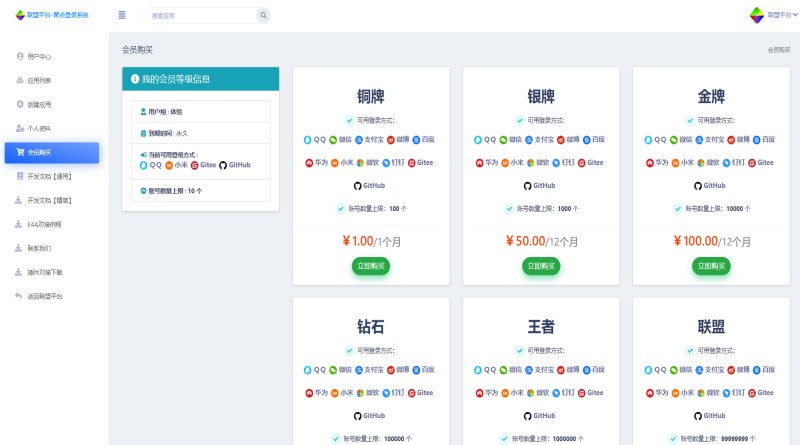Open 个人资料 in the sidebar

click(39, 129)
